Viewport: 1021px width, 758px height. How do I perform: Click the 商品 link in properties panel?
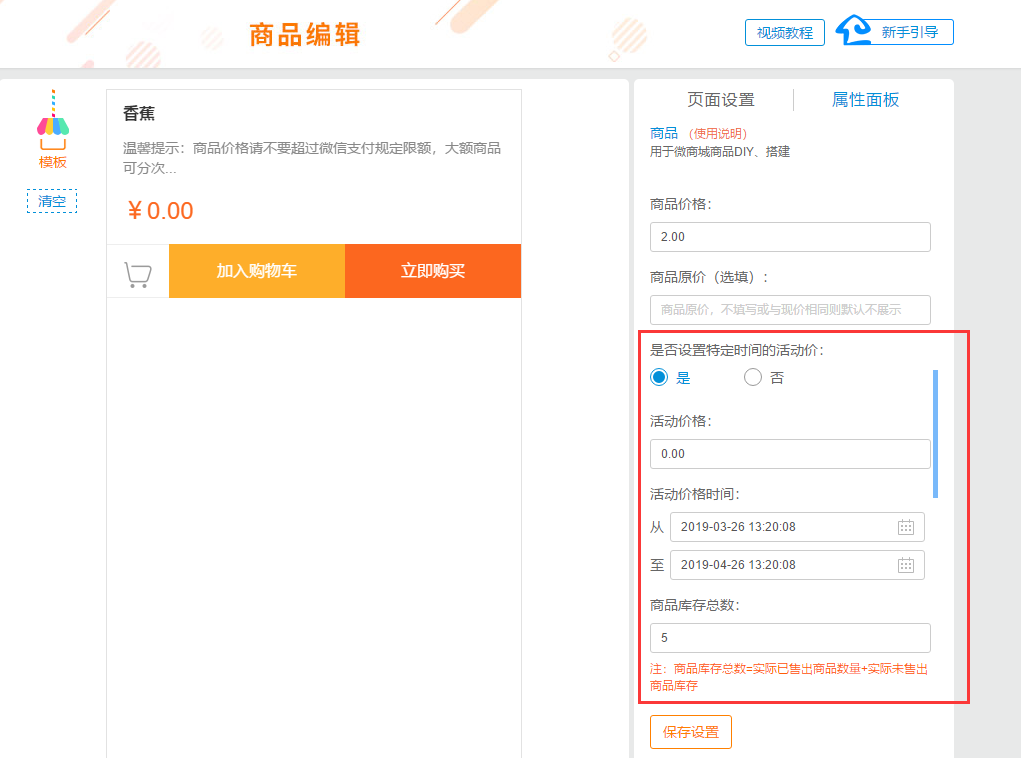[664, 133]
